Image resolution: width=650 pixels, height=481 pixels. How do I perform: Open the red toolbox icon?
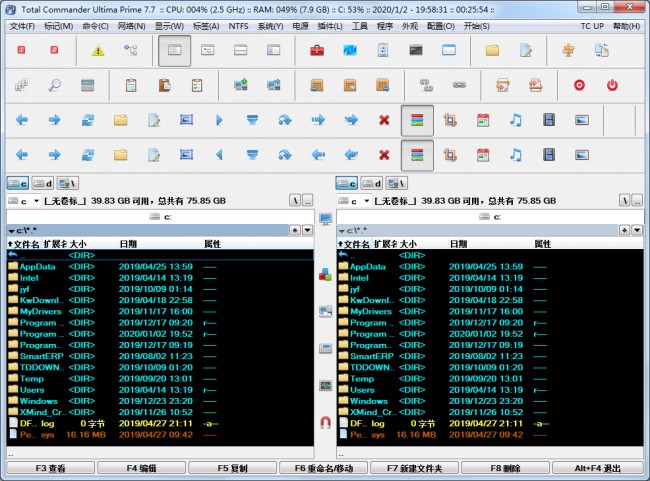[x=317, y=51]
